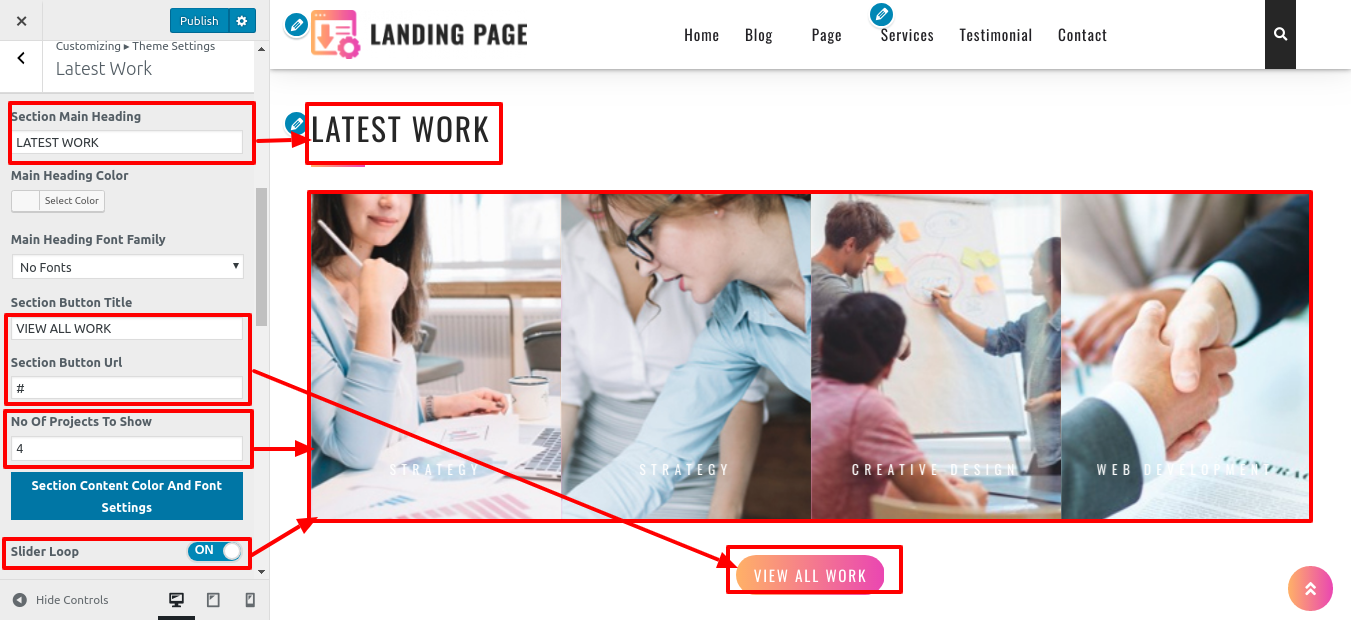Click the scroll-to-top double arrow button
1351x620 pixels.
pyautogui.click(x=1310, y=588)
